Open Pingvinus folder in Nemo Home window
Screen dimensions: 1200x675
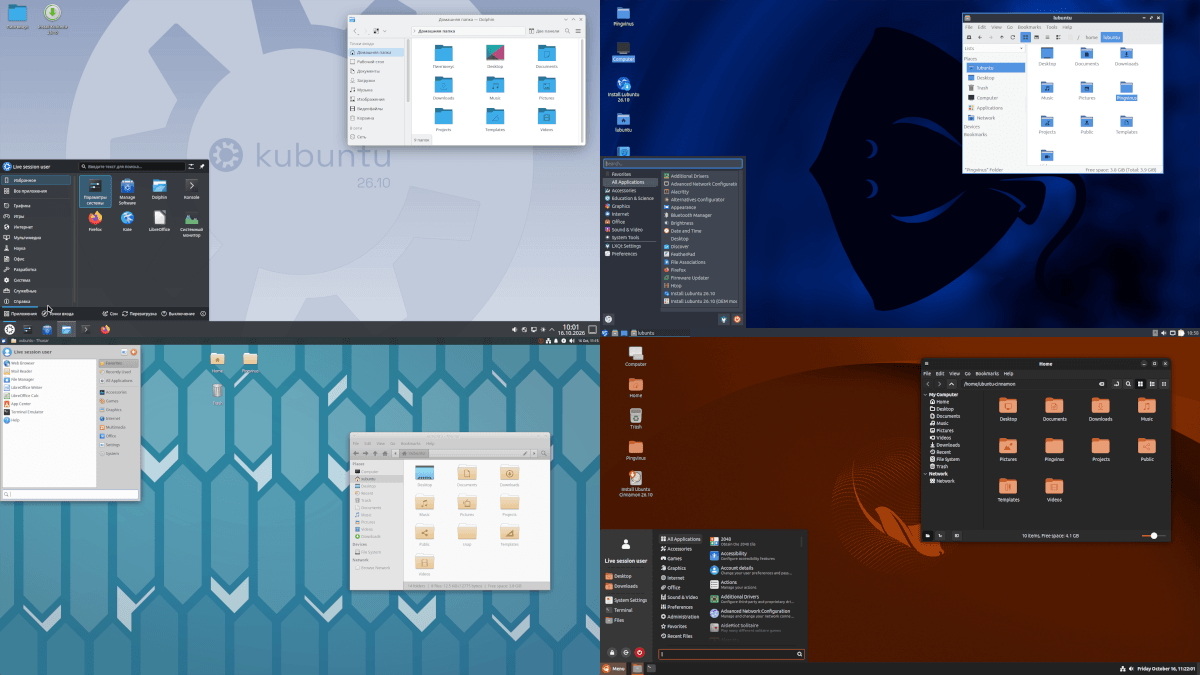pyautogui.click(x=1054, y=449)
